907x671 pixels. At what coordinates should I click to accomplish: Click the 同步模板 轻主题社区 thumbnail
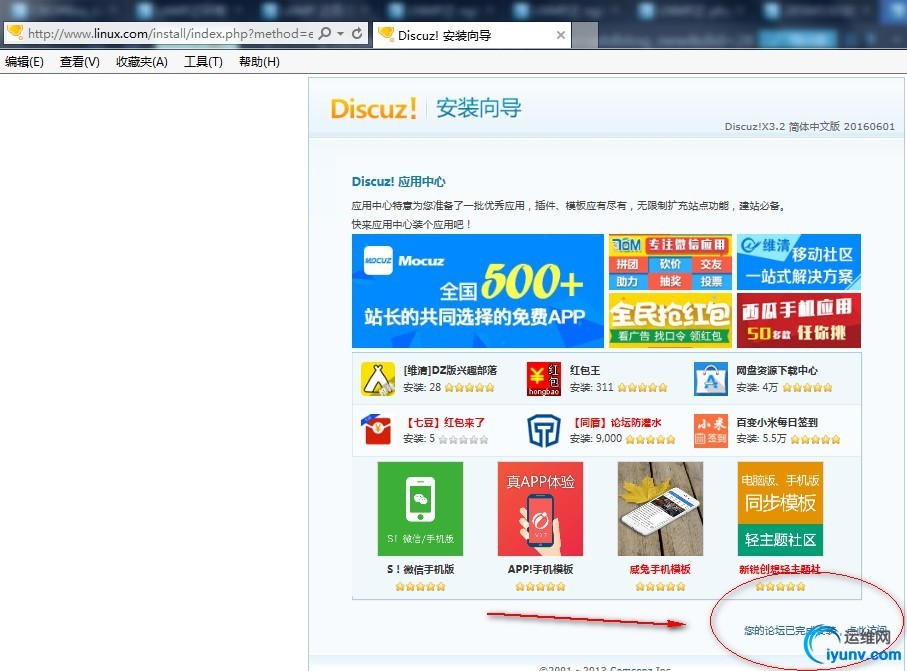780,509
